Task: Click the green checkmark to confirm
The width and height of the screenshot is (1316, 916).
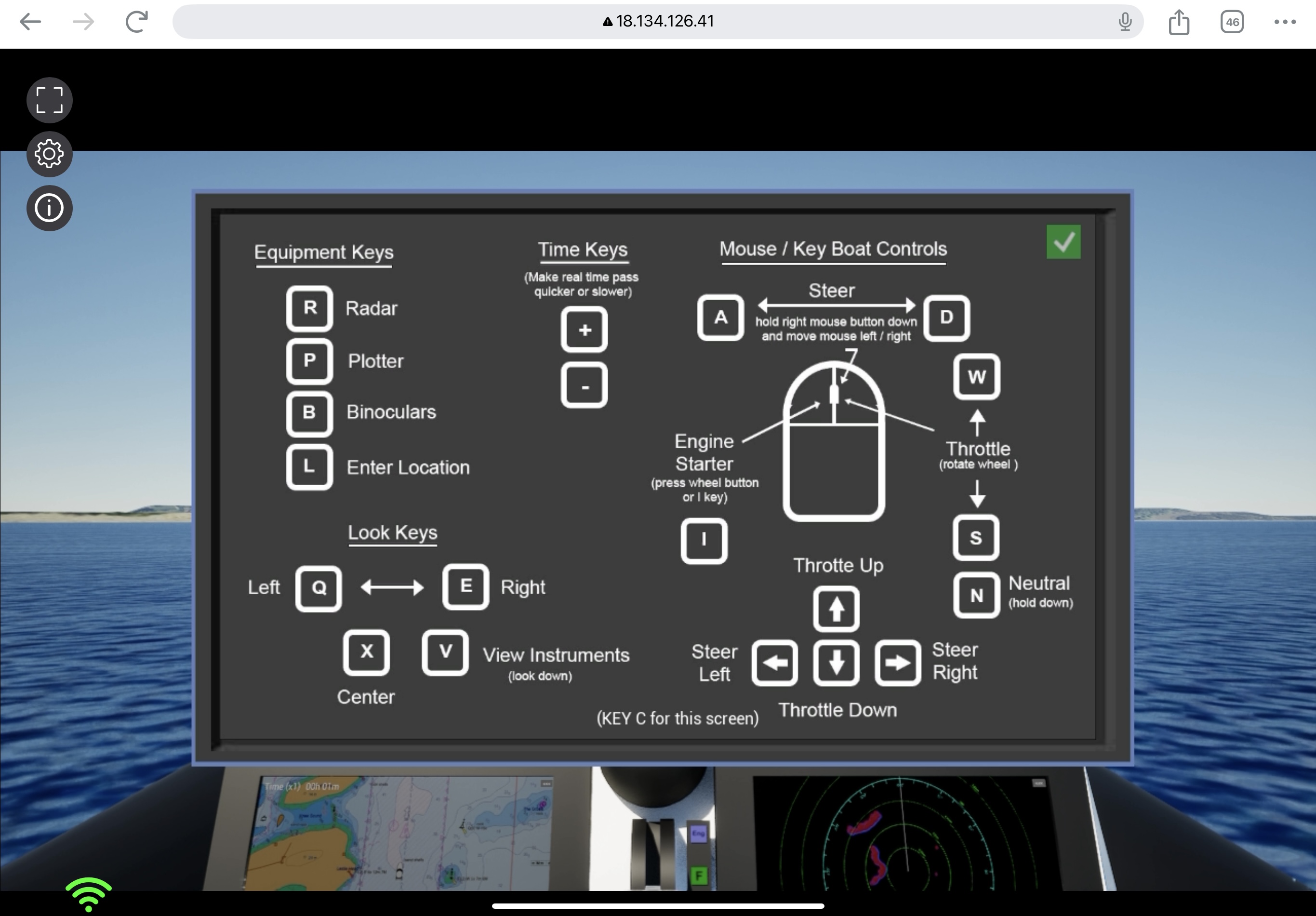Action: pos(1063,242)
